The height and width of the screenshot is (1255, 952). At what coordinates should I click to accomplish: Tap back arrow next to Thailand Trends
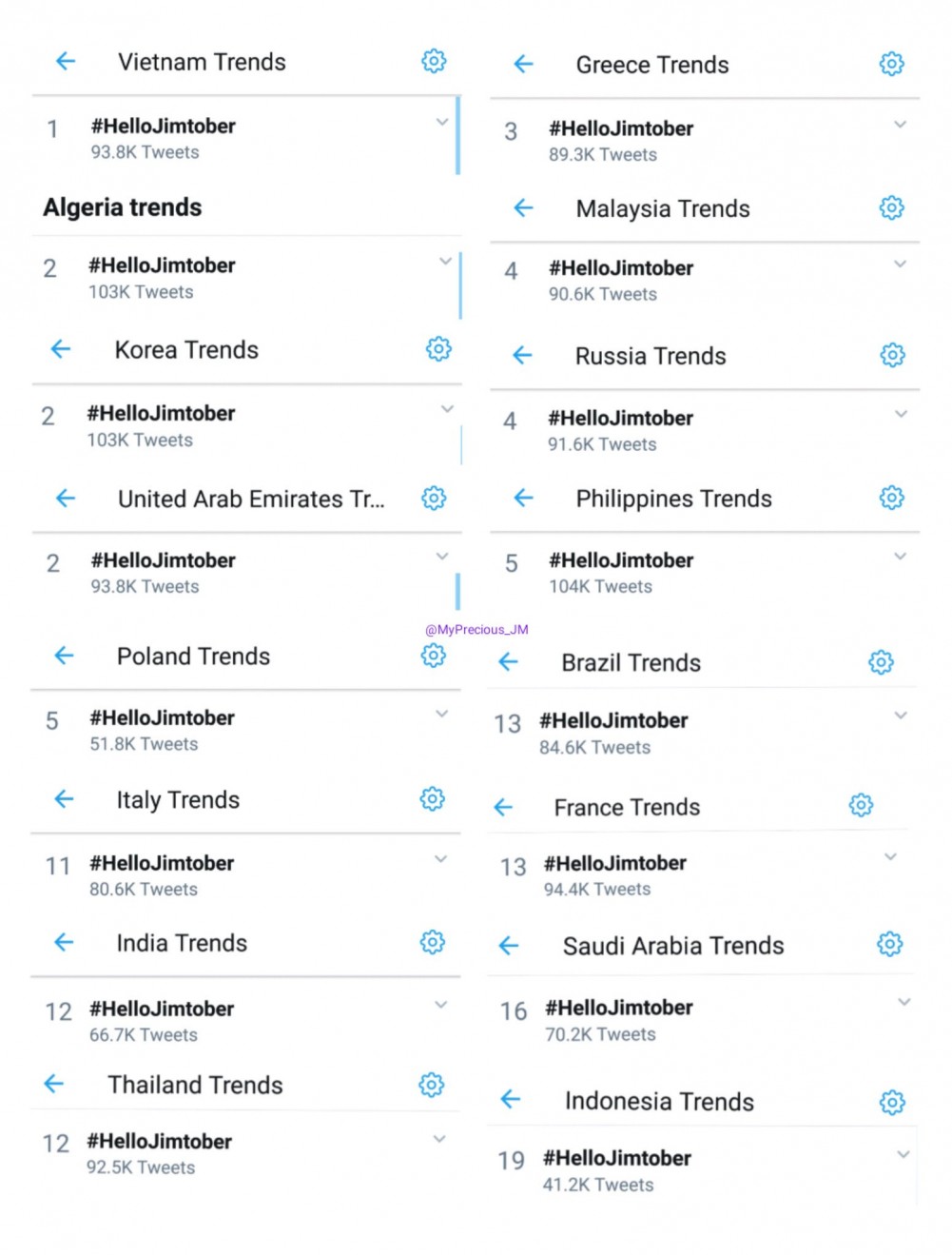pyautogui.click(x=54, y=1084)
